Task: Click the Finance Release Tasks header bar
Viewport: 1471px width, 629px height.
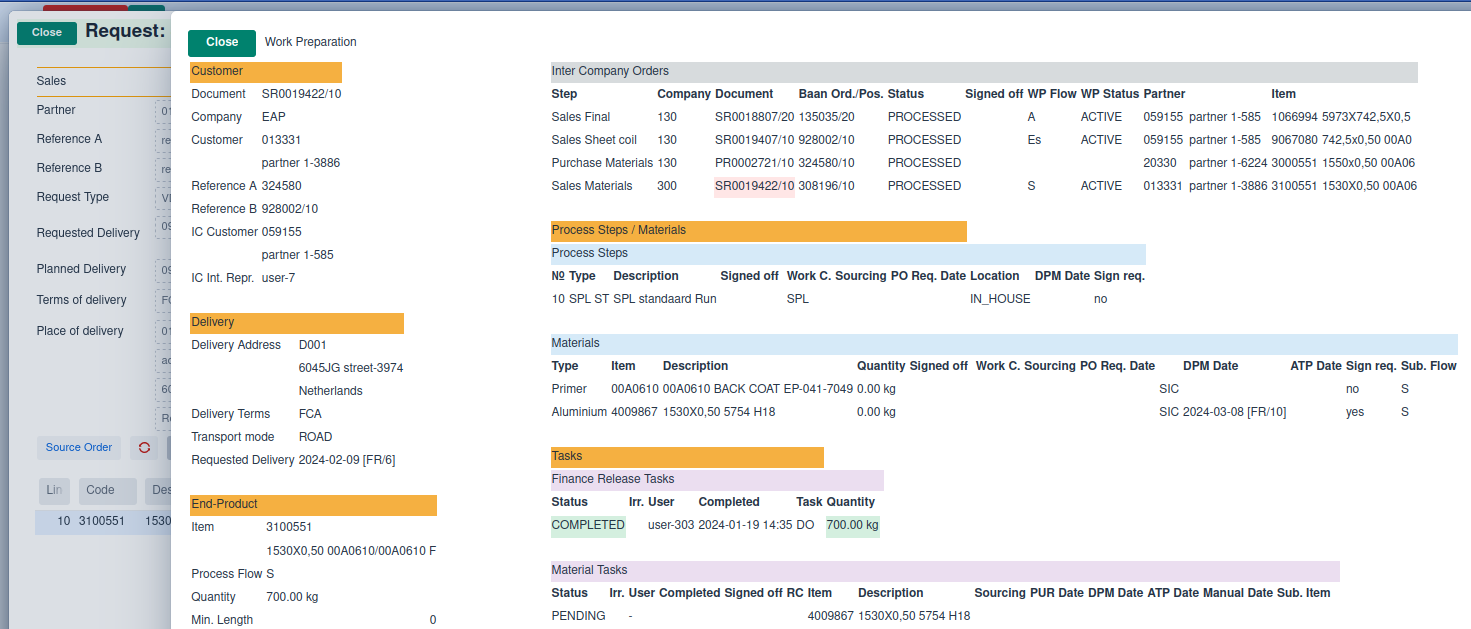Action: 717,480
